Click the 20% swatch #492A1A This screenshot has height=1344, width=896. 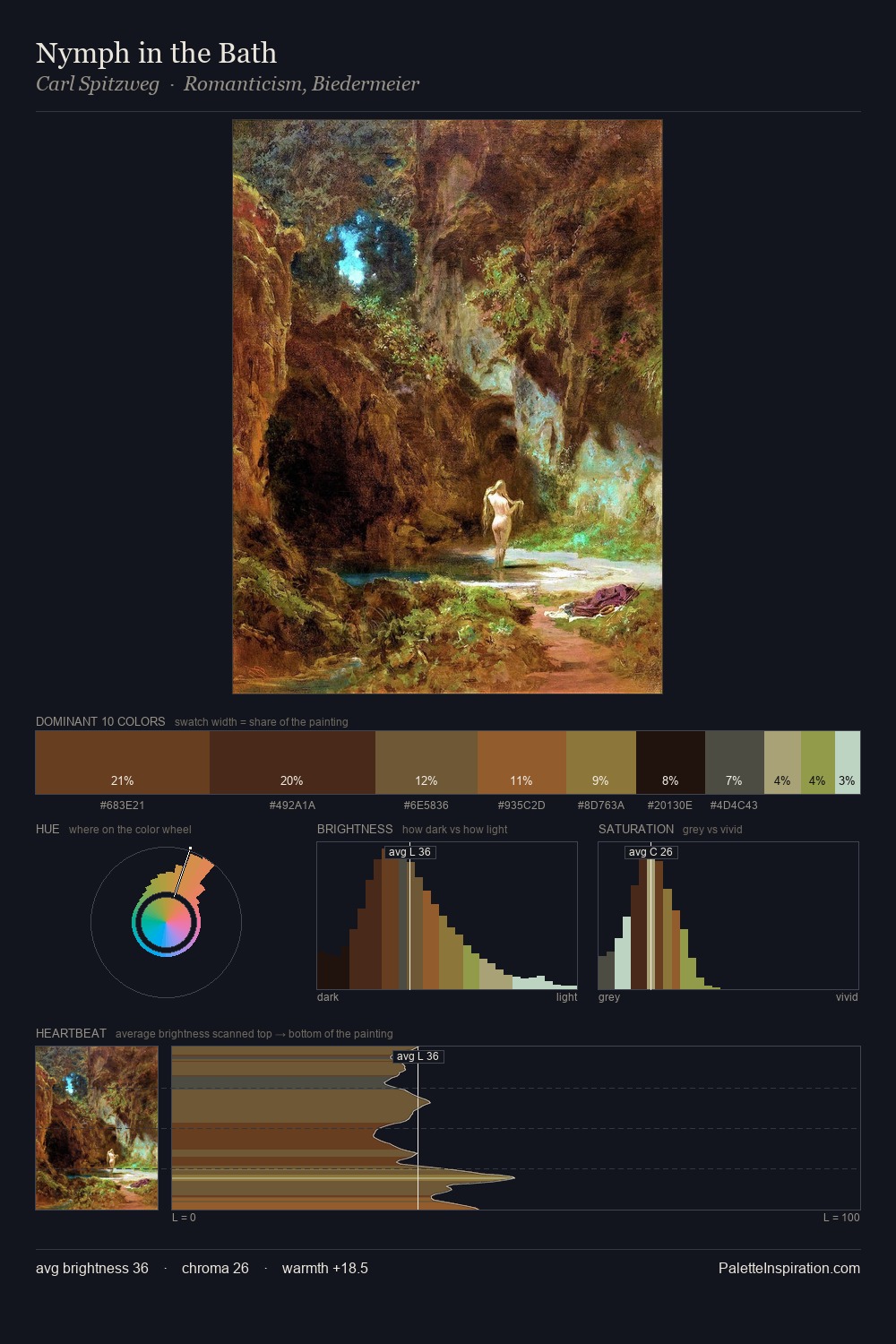(x=292, y=762)
